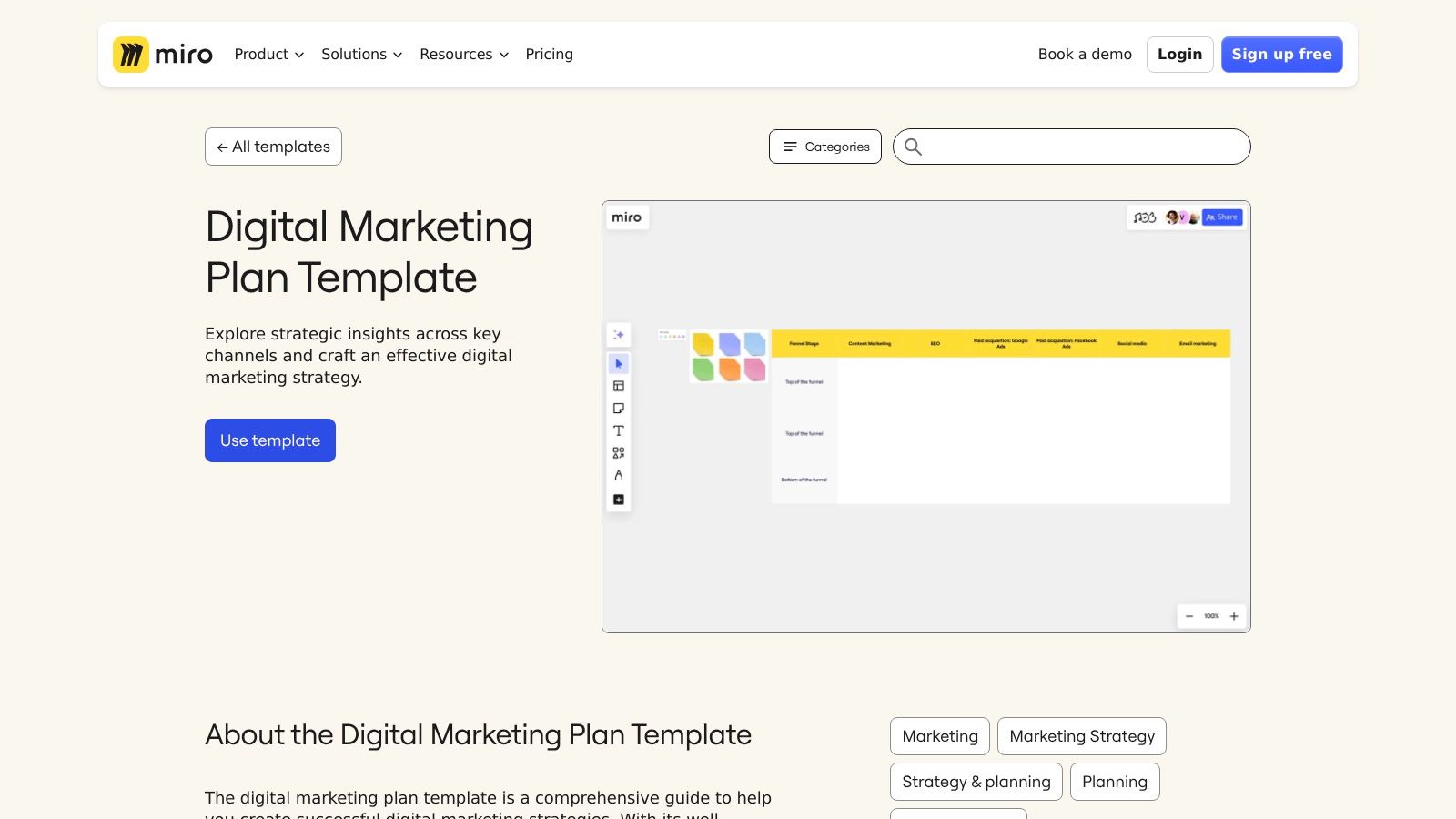The height and width of the screenshot is (819, 1456).
Task: Click the miro logo inside board preview
Action: point(627,217)
